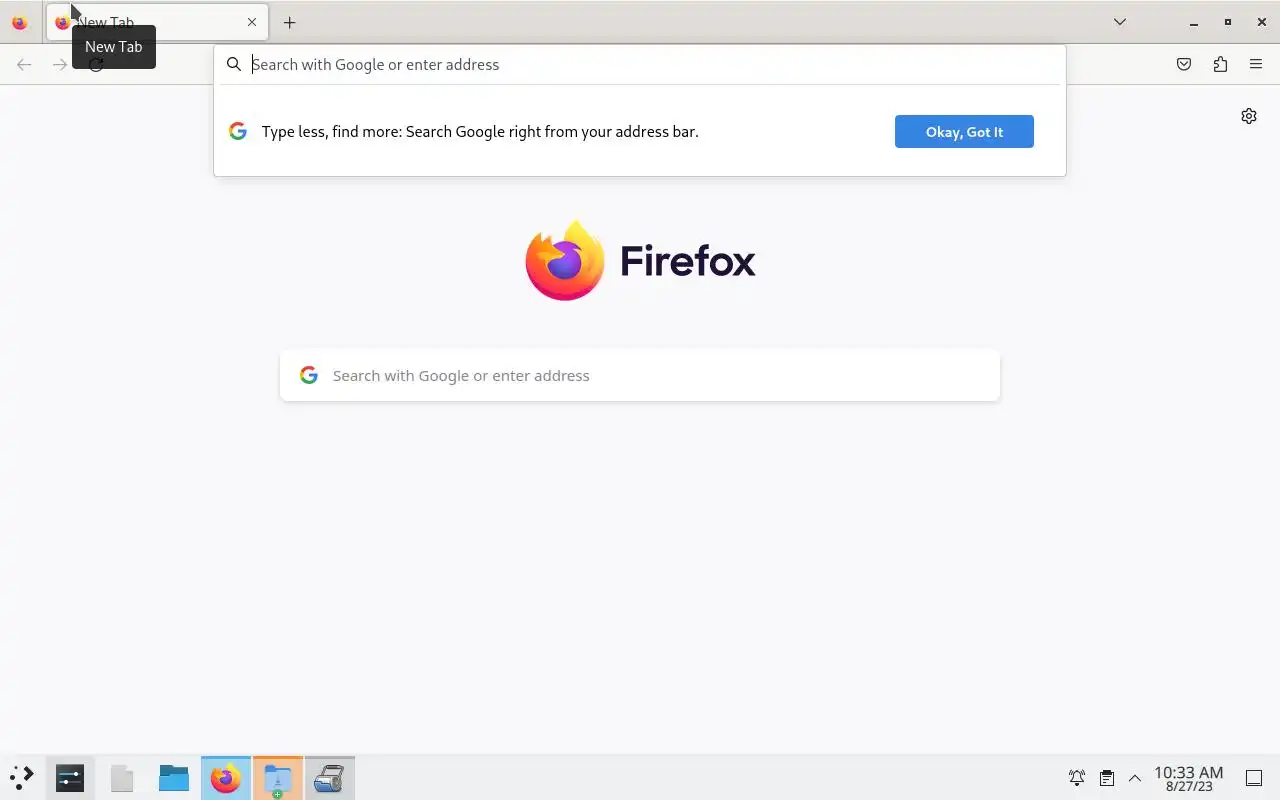Reload the current page
Viewport: 1280px width, 800px height.
(x=96, y=64)
